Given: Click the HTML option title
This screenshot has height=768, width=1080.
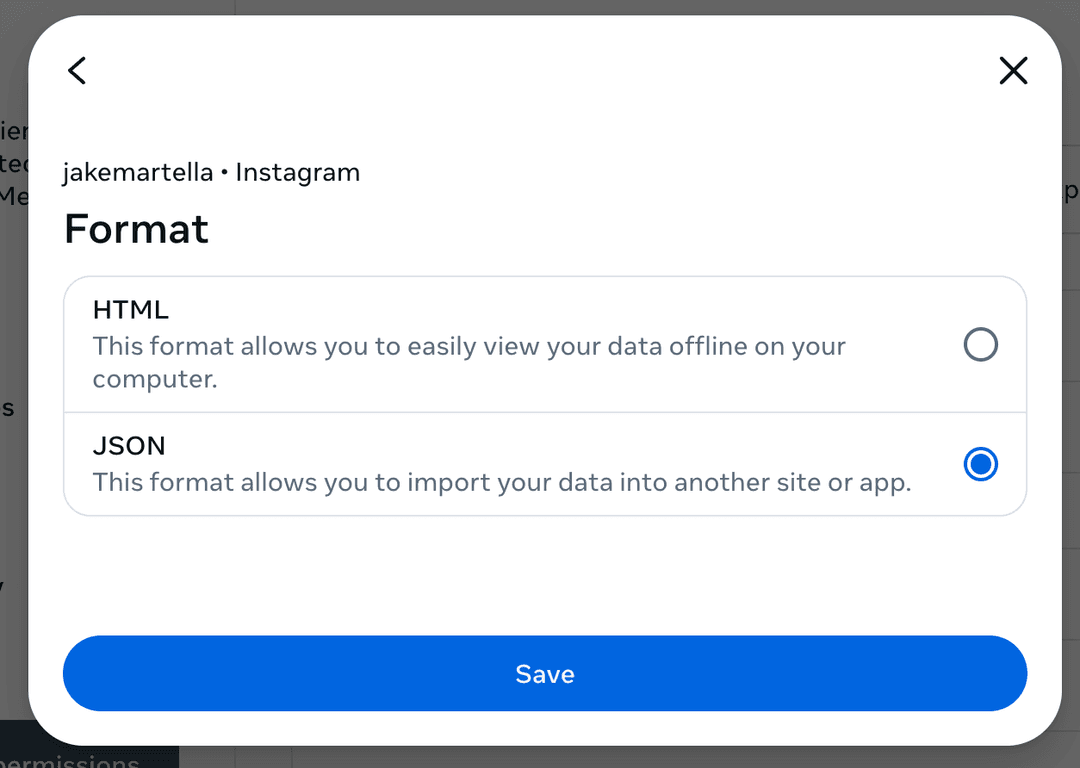Looking at the screenshot, I should pyautogui.click(x=131, y=310).
